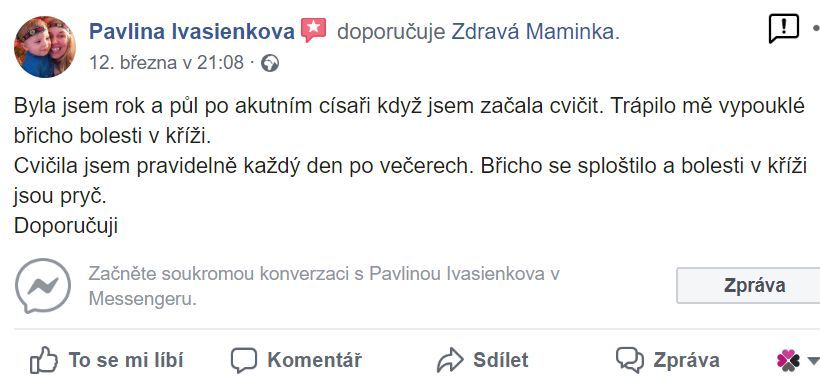Click the pink clover page avatar icon
This screenshot has height=377, width=820.
pos(788,360)
